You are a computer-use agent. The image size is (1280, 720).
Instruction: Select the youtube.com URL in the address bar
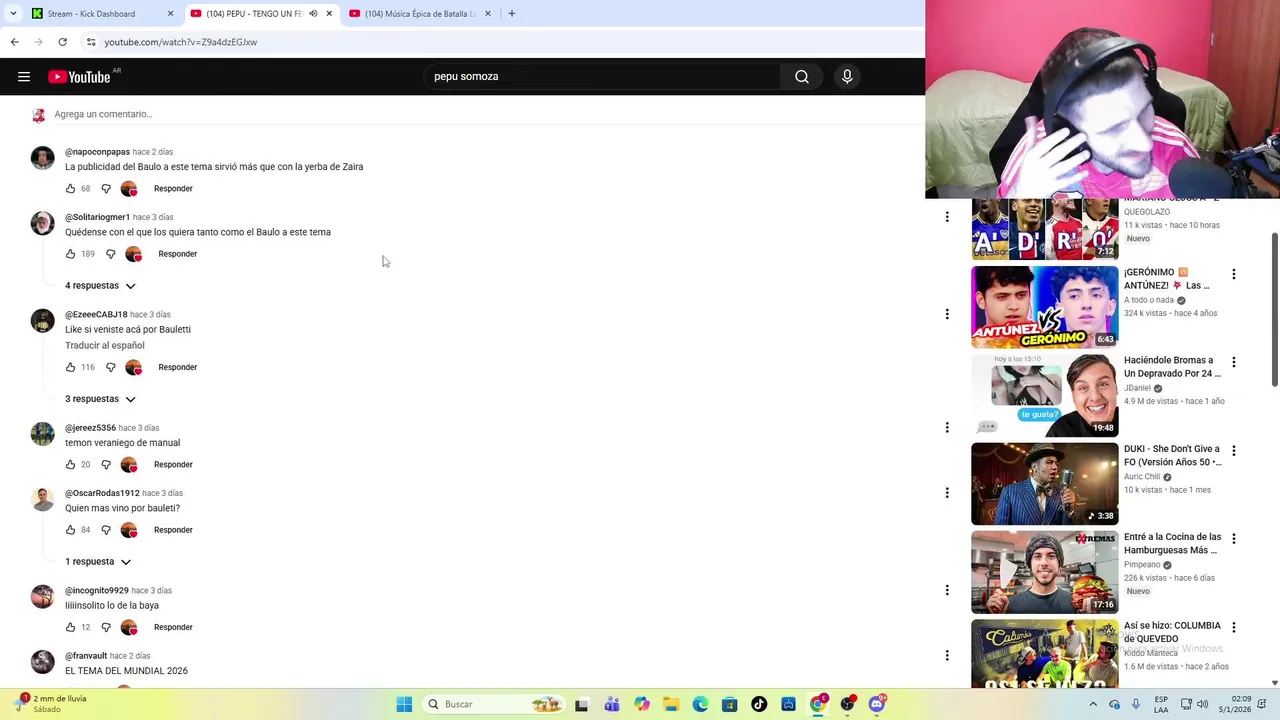coord(181,42)
